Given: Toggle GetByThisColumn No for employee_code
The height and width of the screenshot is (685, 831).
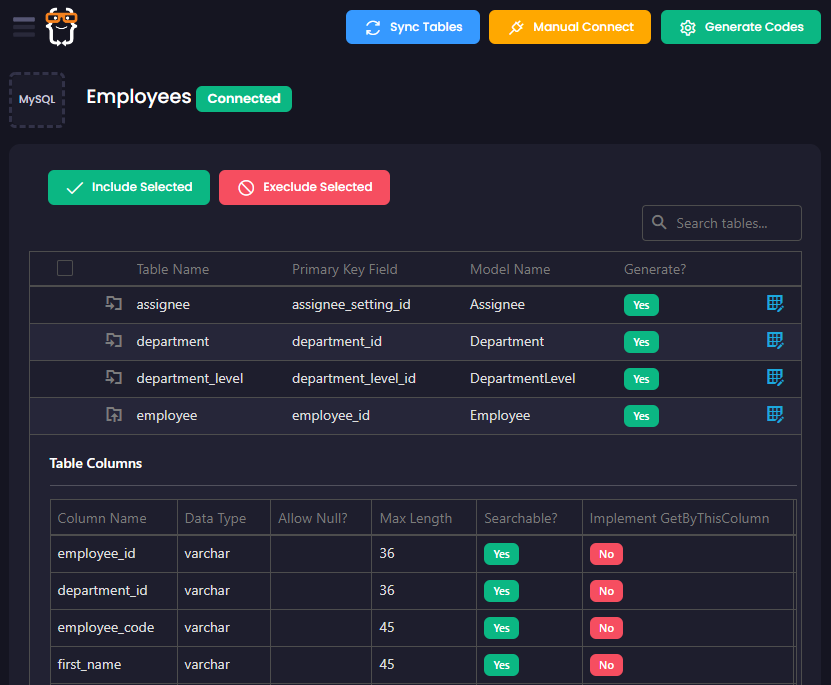Looking at the screenshot, I should click(606, 628).
